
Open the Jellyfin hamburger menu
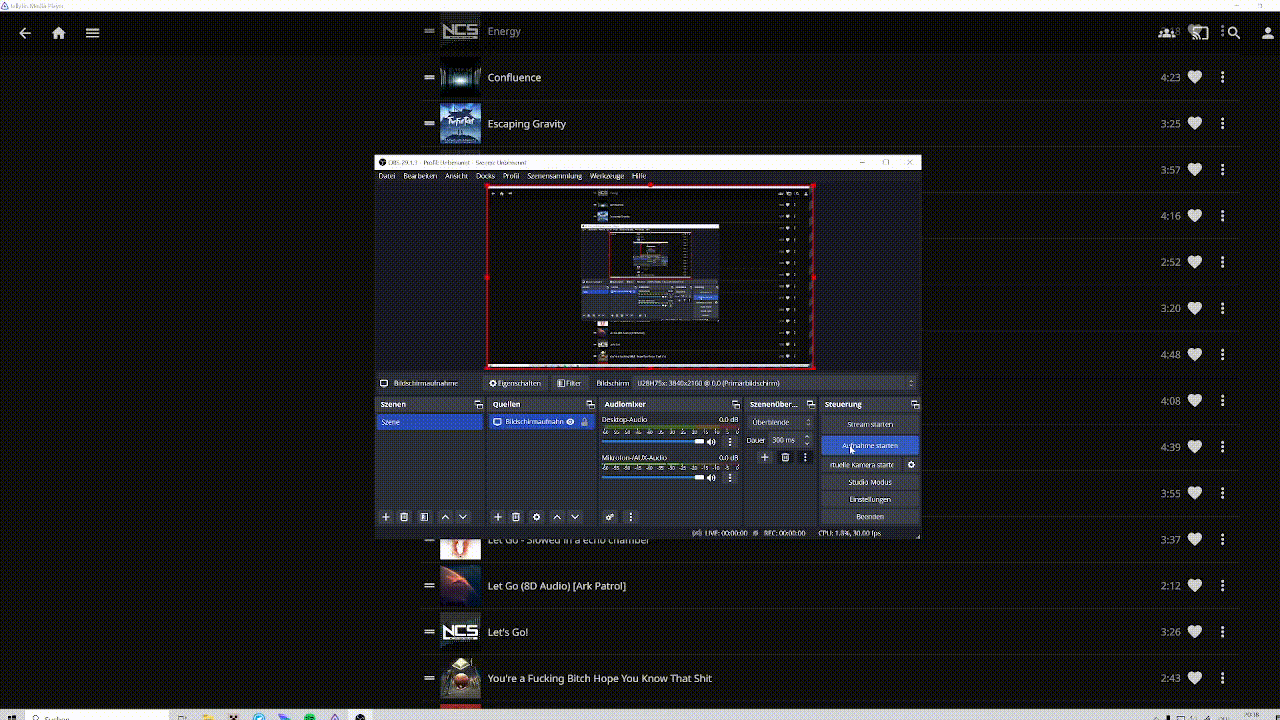pyautogui.click(x=92, y=33)
